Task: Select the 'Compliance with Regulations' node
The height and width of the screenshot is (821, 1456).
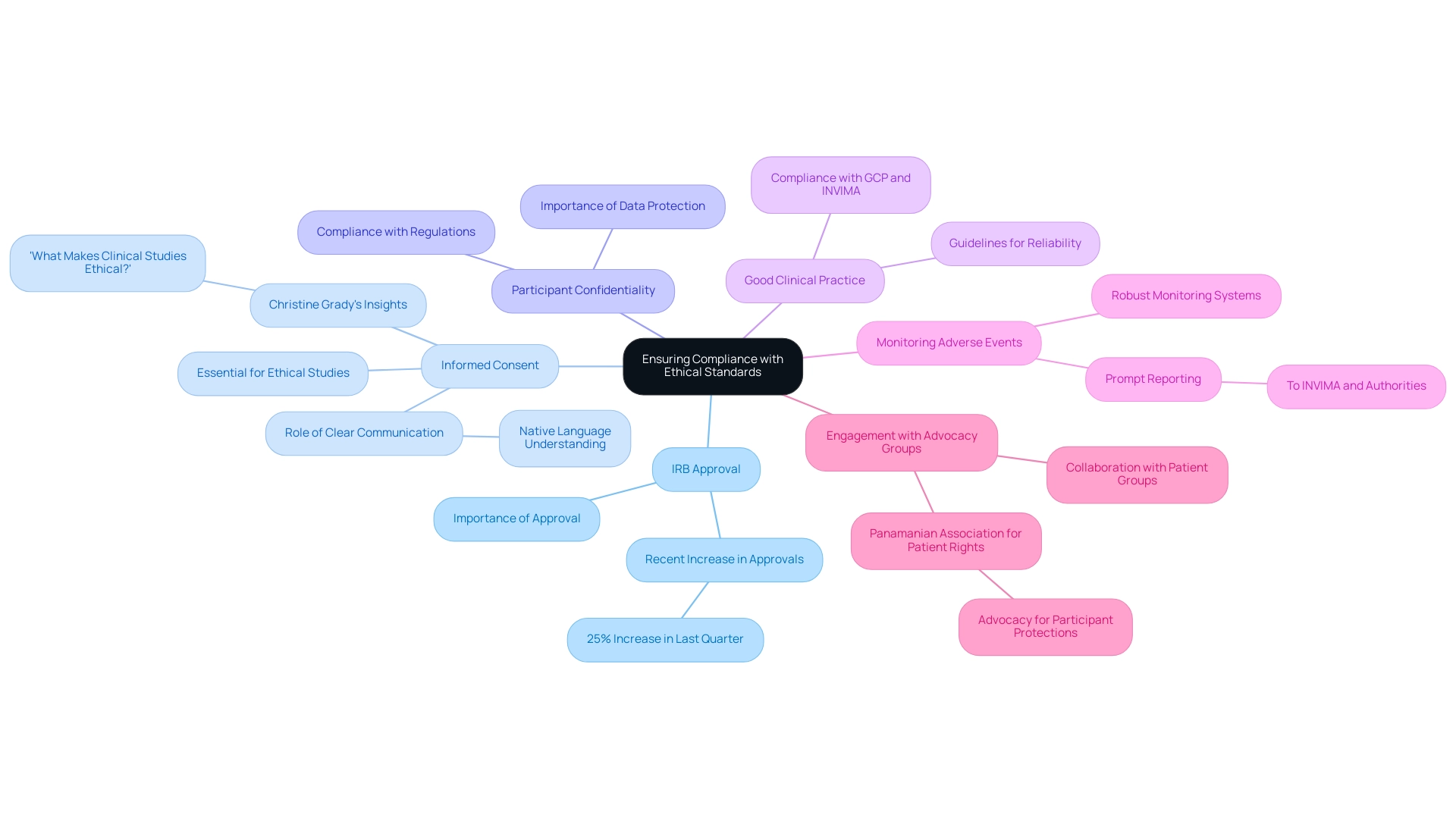Action: [395, 231]
